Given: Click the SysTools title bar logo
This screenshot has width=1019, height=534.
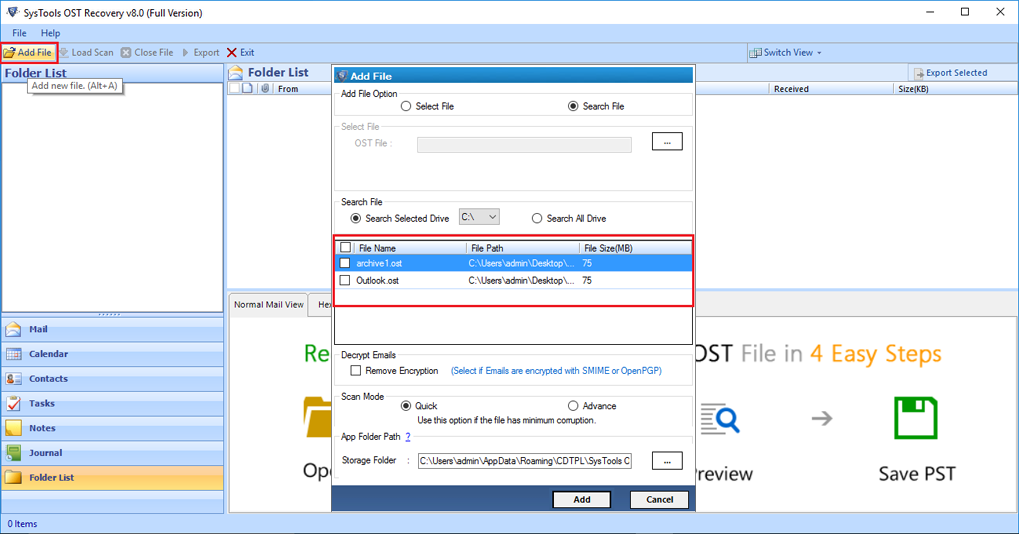Looking at the screenshot, I should click(x=12, y=12).
